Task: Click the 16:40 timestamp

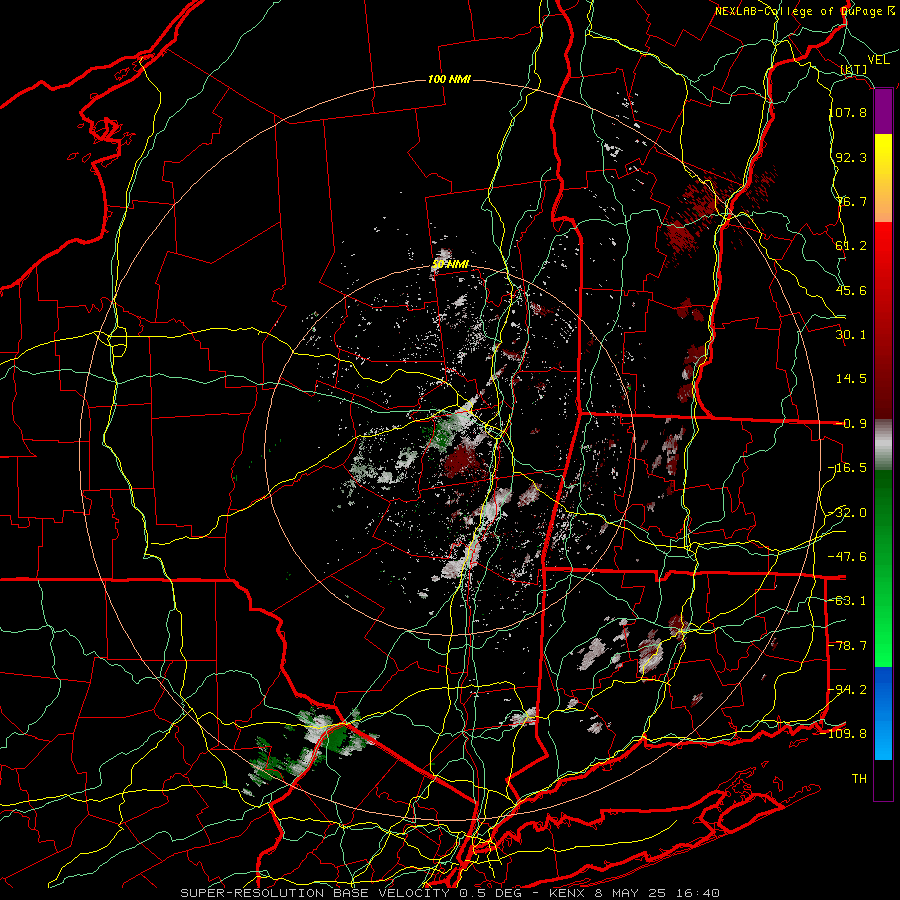Action: [x=699, y=893]
